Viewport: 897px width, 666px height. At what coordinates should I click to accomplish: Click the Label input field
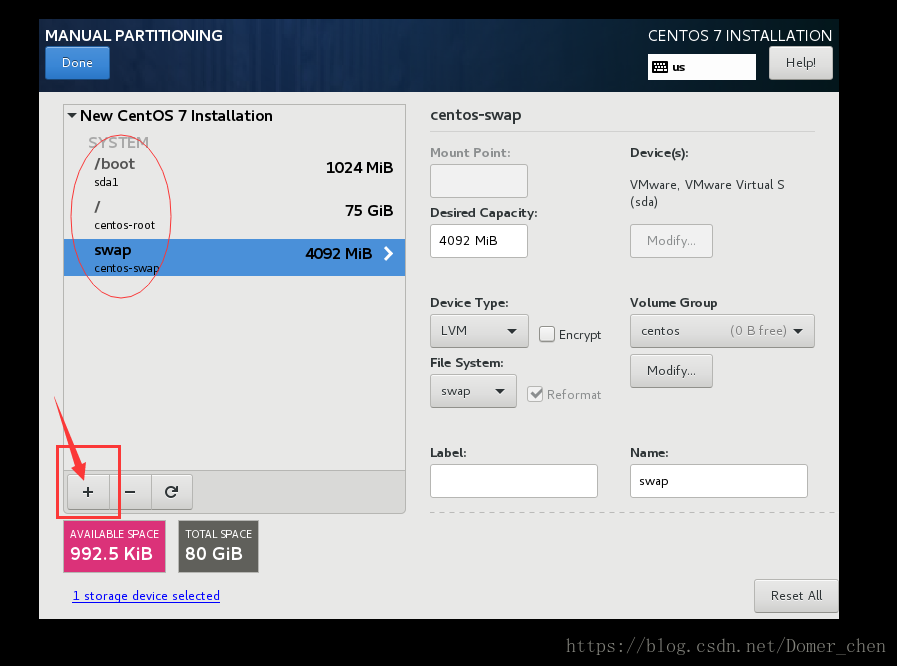[x=514, y=481]
